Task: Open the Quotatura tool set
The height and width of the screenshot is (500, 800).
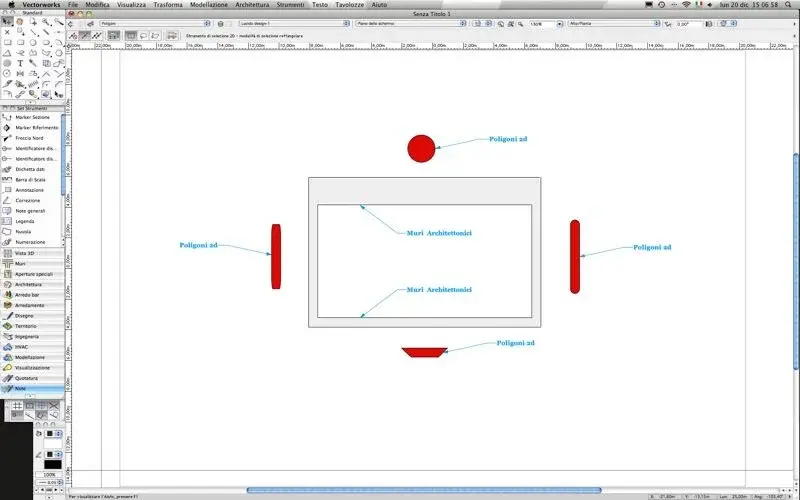Action: (33, 378)
